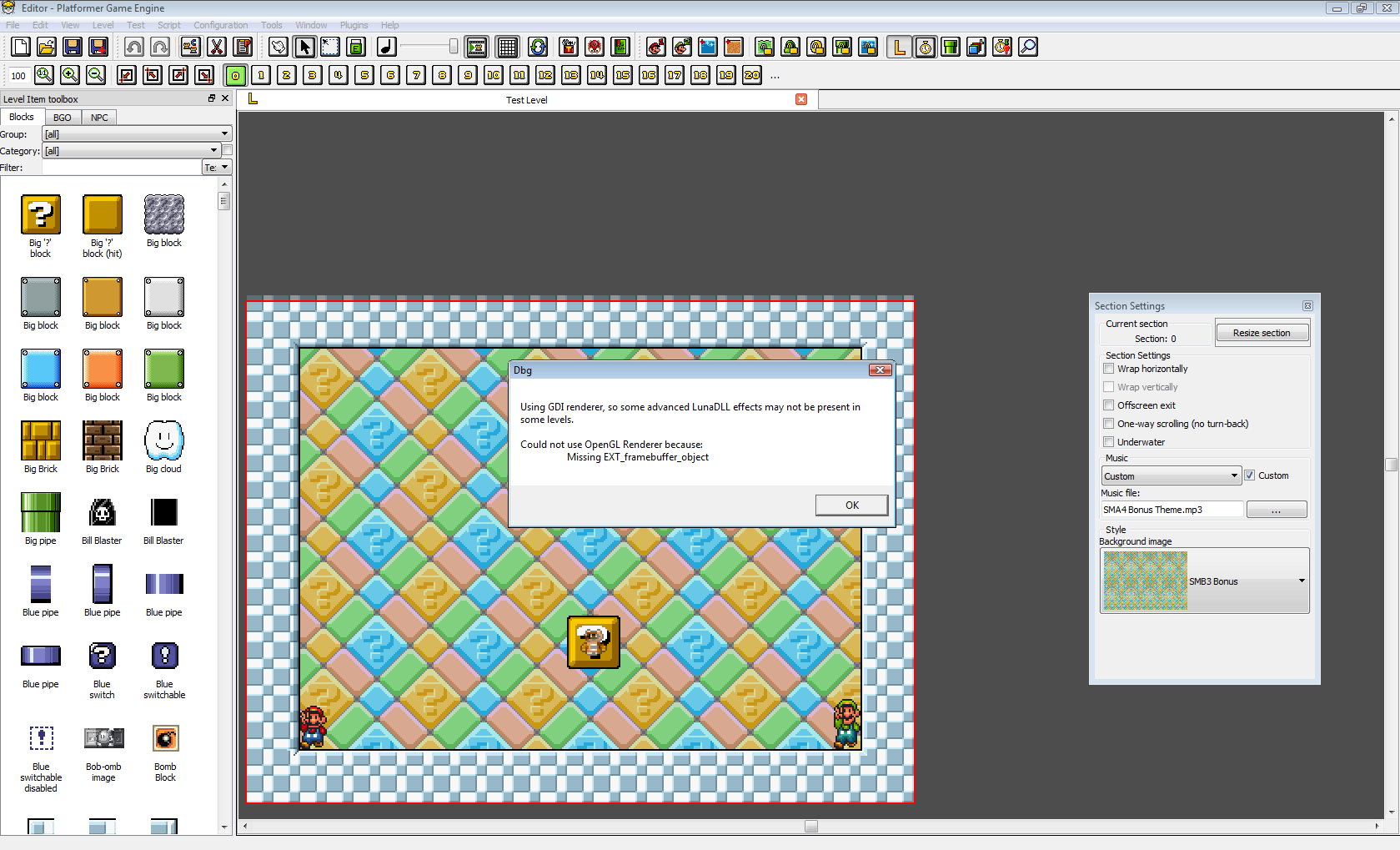Close the Section Settings panel
This screenshot has width=1400, height=850.
pyautogui.click(x=1307, y=306)
